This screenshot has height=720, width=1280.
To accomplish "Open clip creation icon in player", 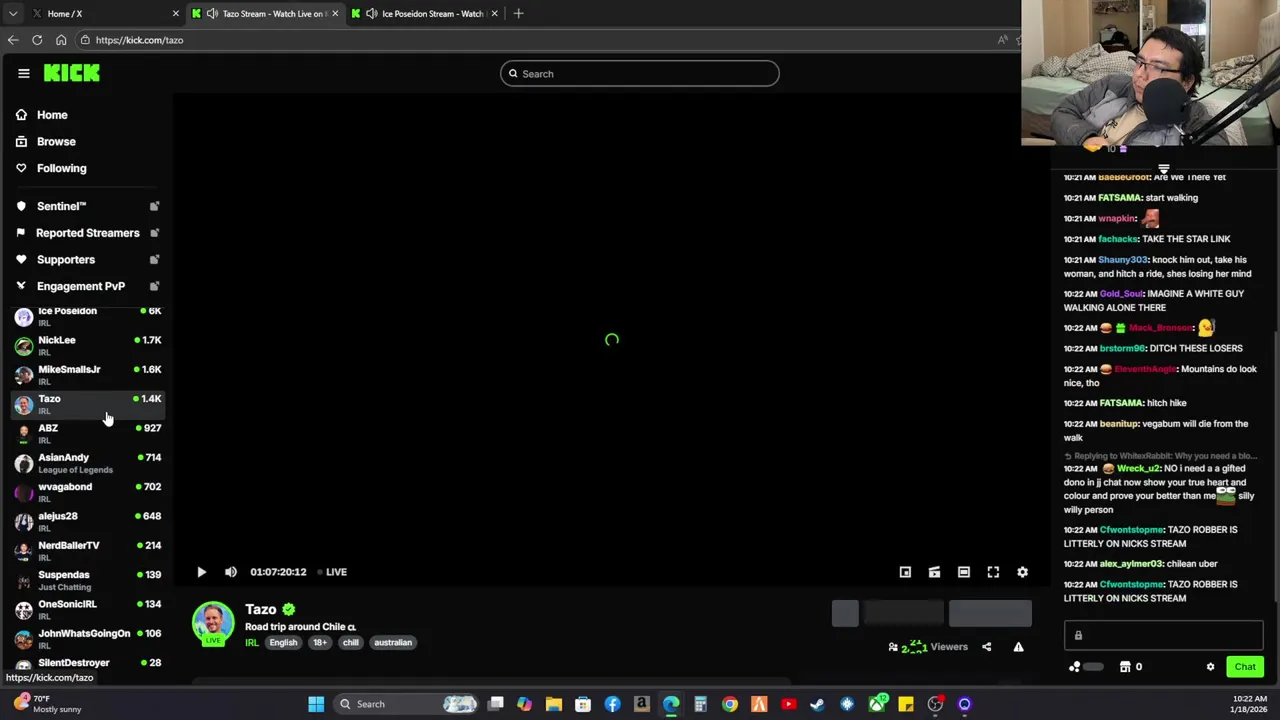I will 934,572.
